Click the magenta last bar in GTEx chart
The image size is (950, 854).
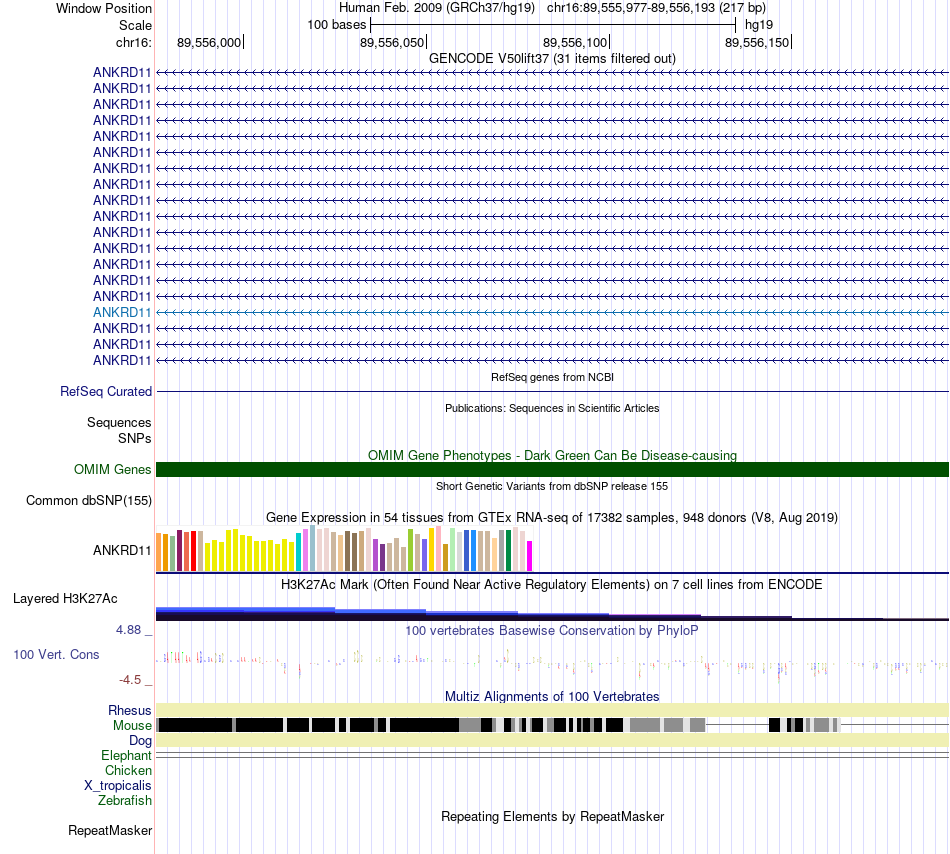[x=530, y=556]
